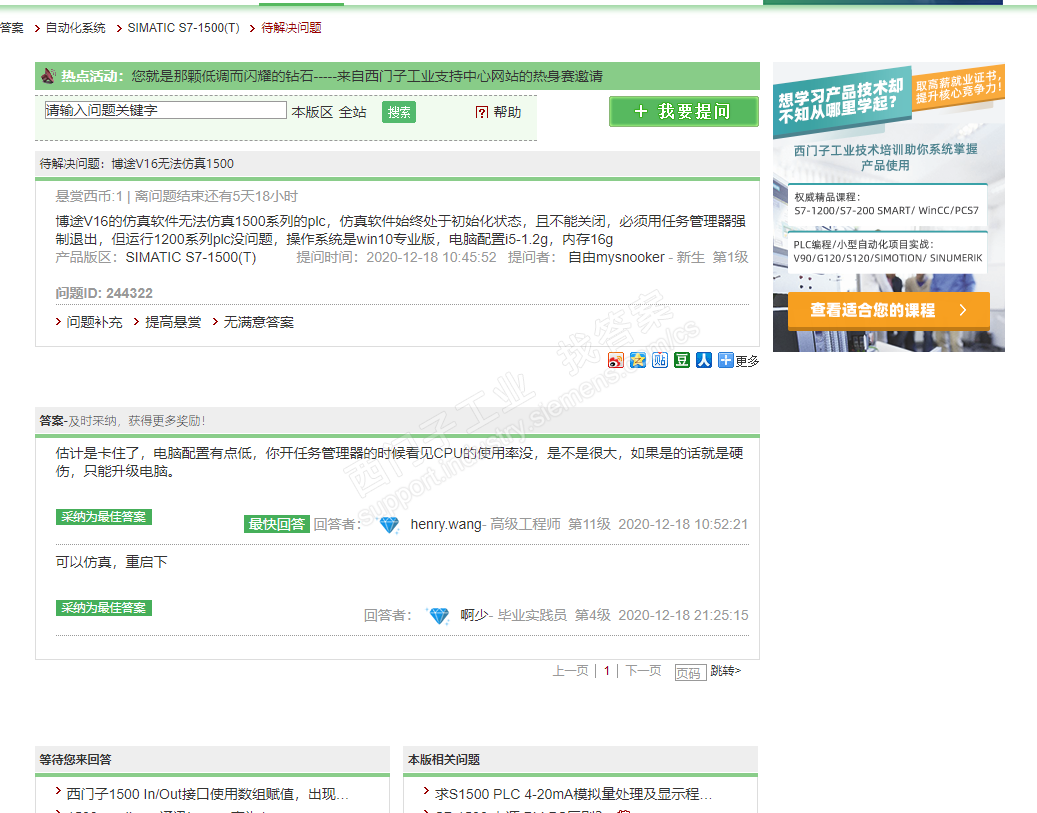
Task: Select page 1 in pagination
Action: 606,671
